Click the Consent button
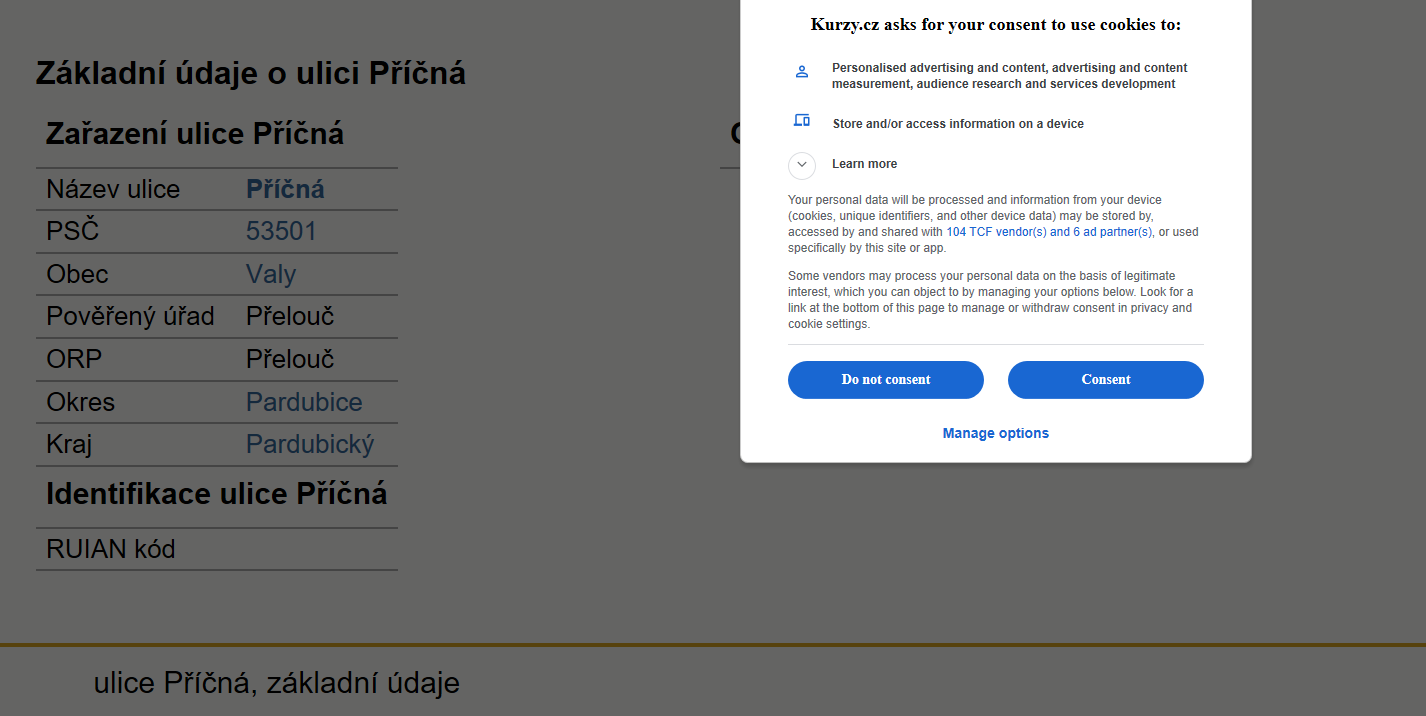 pyautogui.click(x=1106, y=380)
